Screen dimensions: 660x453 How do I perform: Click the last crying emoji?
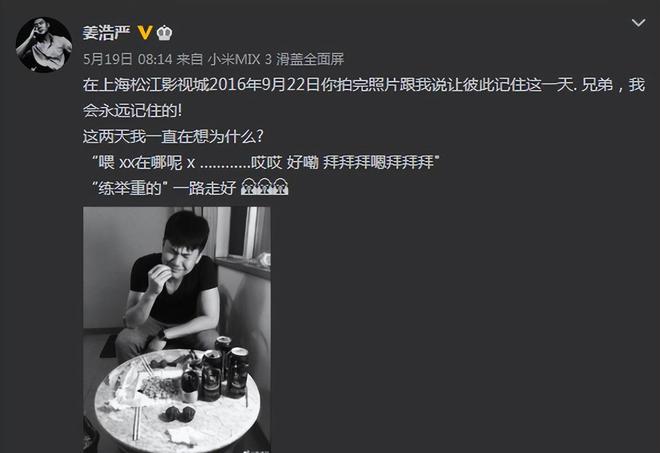point(280,187)
